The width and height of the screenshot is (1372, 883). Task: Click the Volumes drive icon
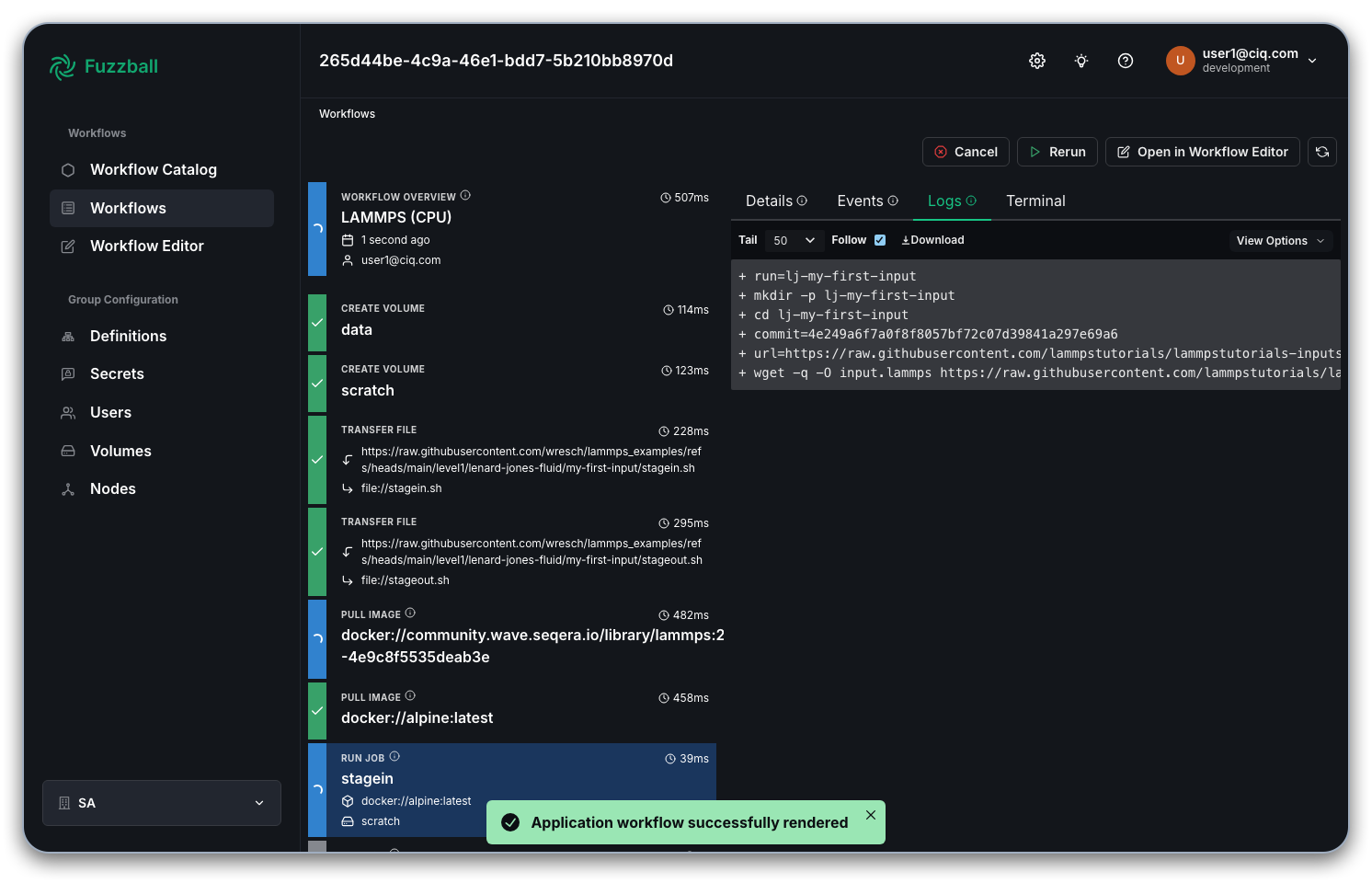[x=68, y=452]
